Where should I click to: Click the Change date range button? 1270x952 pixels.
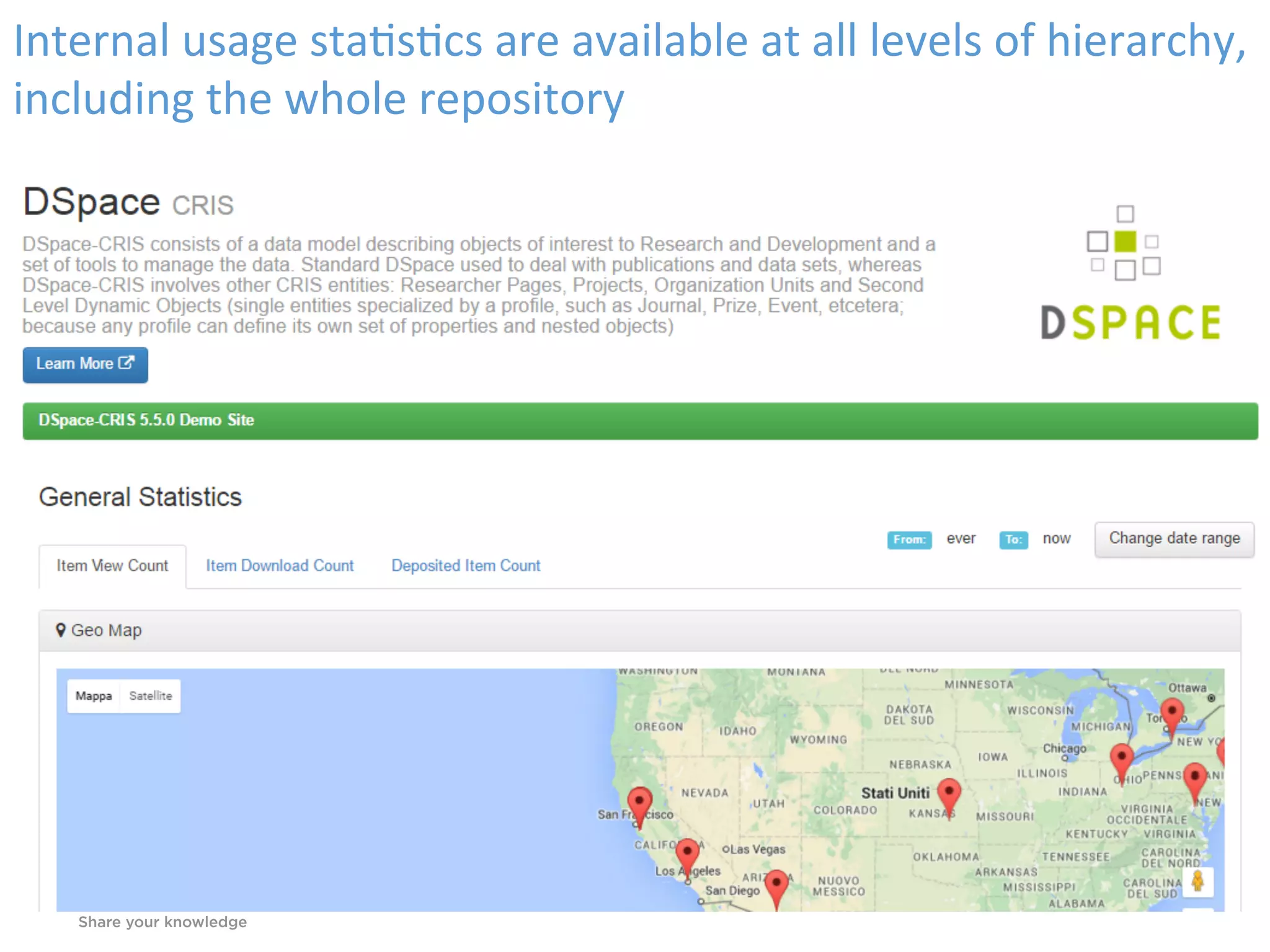click(x=1174, y=539)
